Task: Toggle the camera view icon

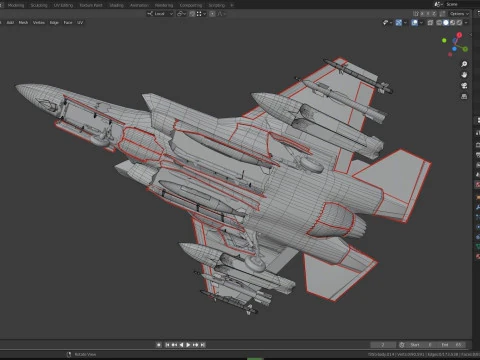Action: pyautogui.click(x=464, y=86)
